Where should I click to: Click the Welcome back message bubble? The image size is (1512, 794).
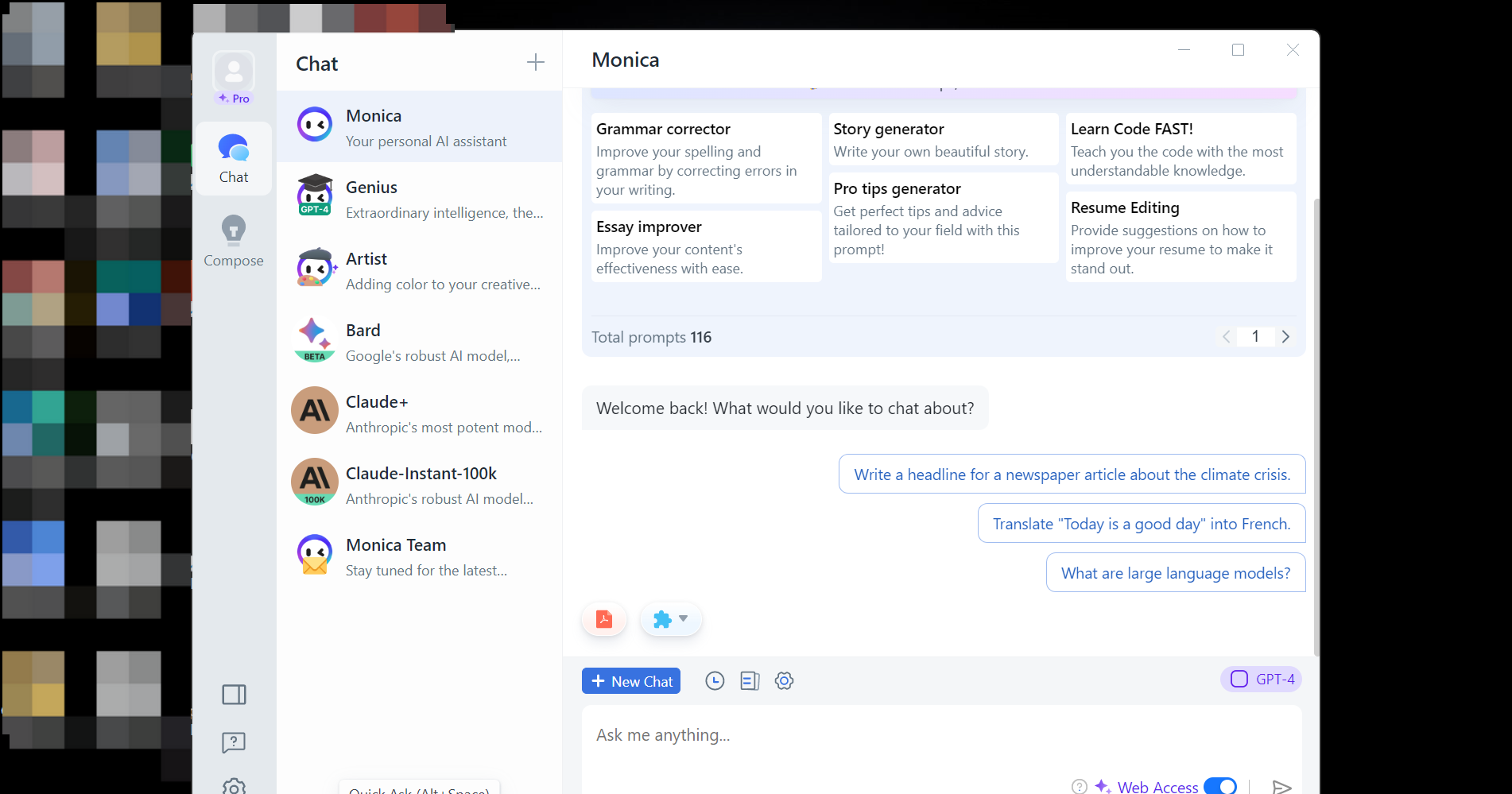click(785, 409)
